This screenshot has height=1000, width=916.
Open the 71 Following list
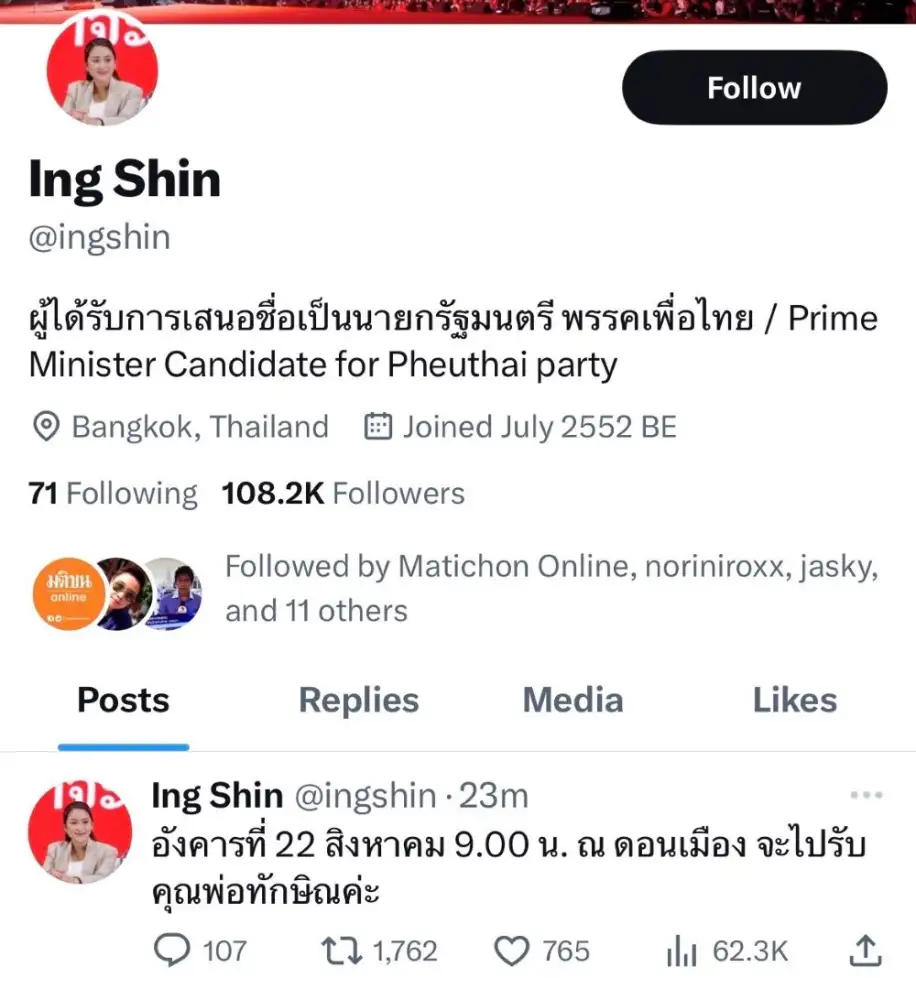point(113,493)
